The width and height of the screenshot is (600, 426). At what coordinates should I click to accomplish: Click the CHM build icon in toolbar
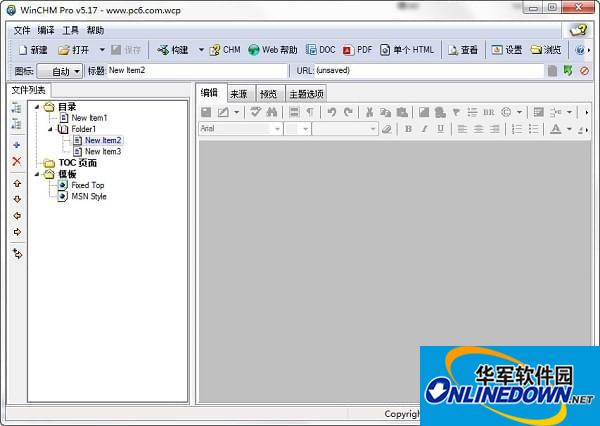pyautogui.click(x=224, y=49)
